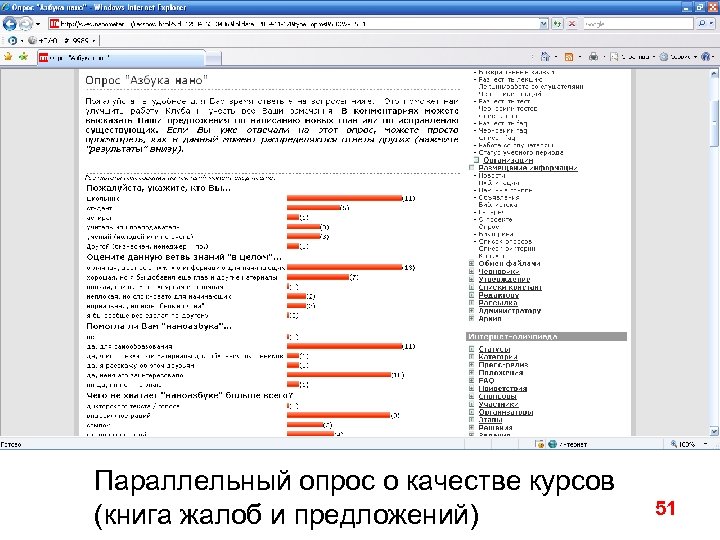The height and width of the screenshot is (540, 720).
Task: Expand the 'Пресс-релиз' tree node
Action: click(x=471, y=365)
